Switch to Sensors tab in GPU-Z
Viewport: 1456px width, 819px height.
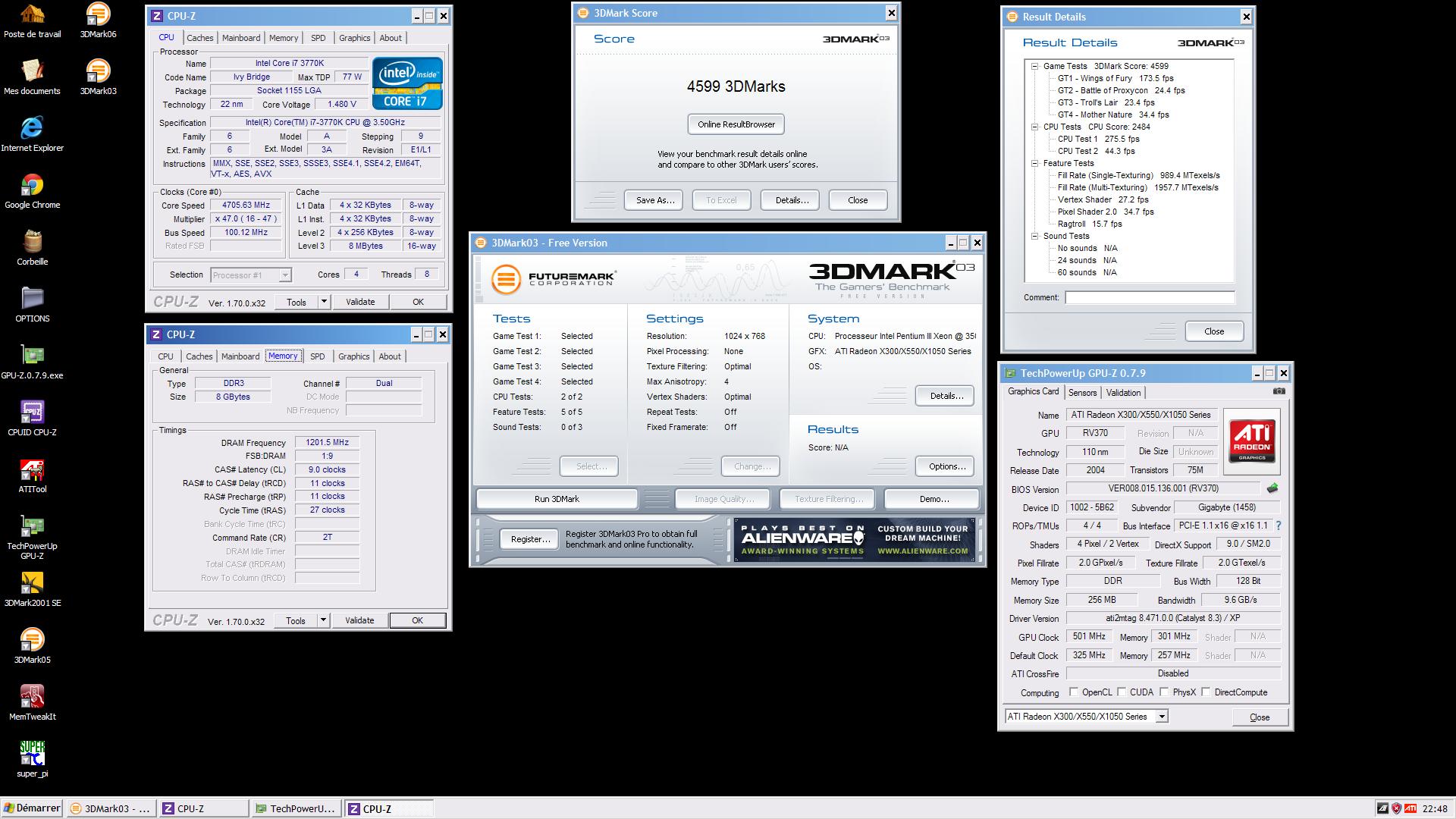[1082, 393]
